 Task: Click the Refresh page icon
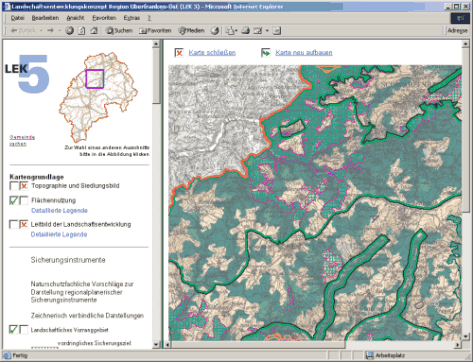click(82, 31)
